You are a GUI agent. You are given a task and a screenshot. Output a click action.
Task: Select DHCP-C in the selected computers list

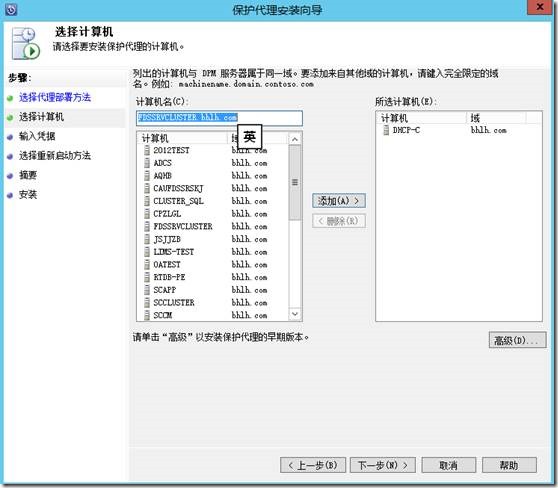tap(406, 130)
